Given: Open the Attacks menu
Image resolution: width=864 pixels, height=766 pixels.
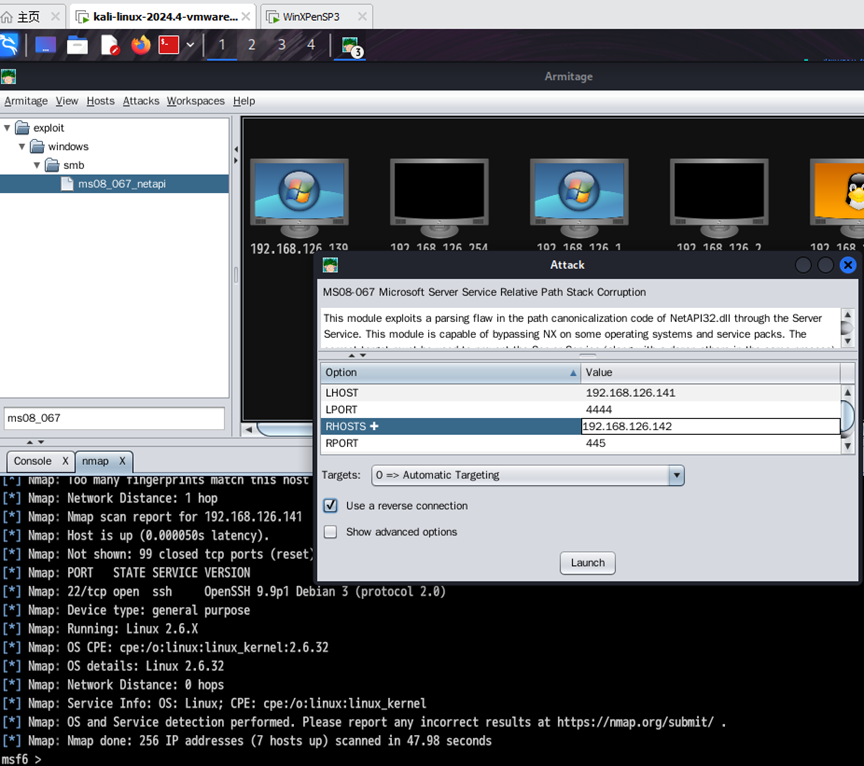Looking at the screenshot, I should [x=141, y=101].
